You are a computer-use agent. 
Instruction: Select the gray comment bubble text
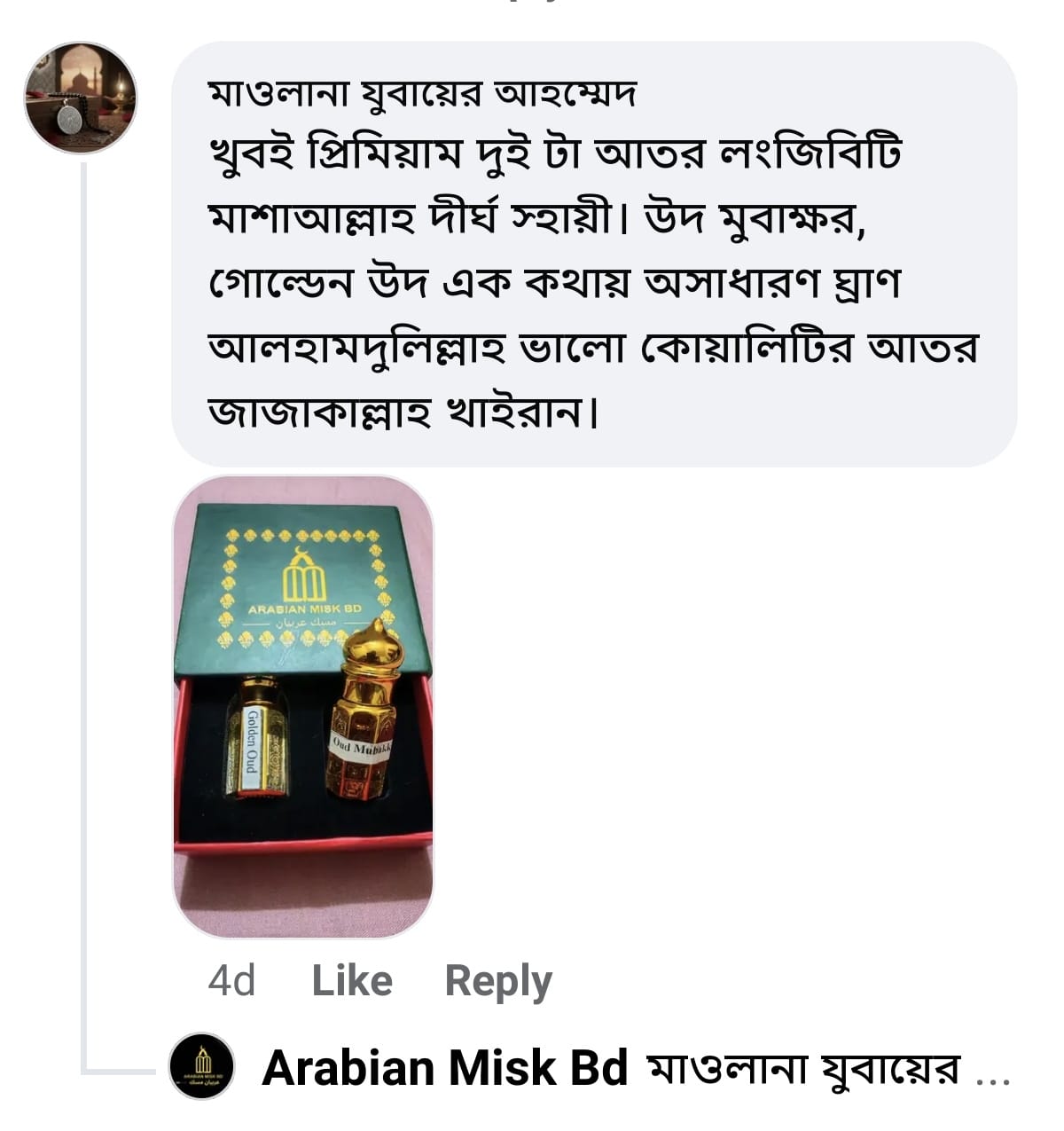coord(594,254)
